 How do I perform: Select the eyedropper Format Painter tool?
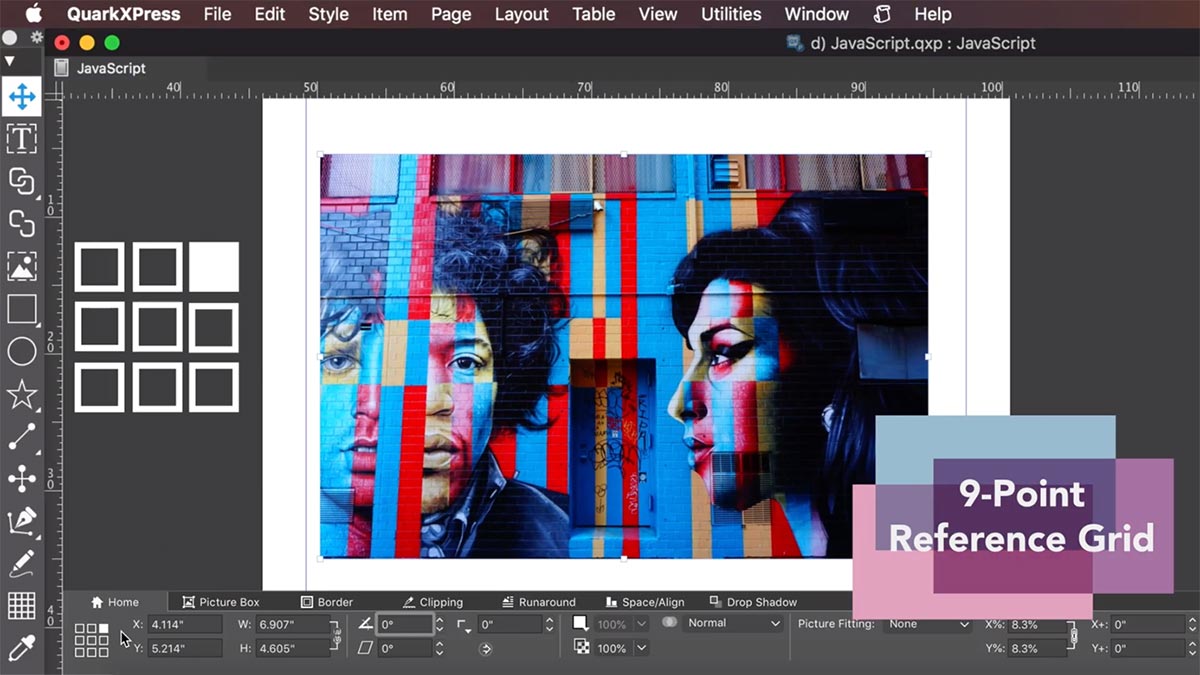pos(22,649)
